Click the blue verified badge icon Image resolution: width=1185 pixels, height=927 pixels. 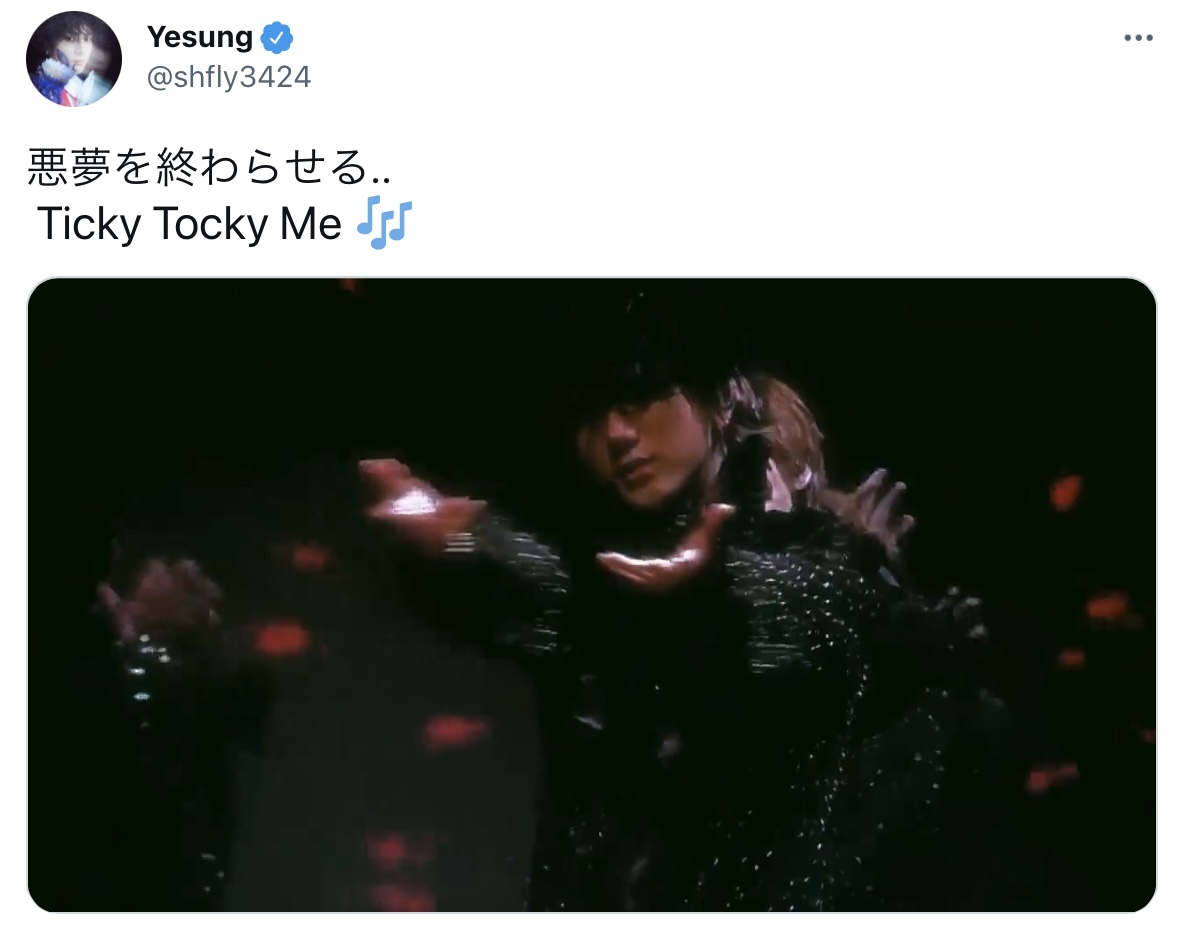277,38
